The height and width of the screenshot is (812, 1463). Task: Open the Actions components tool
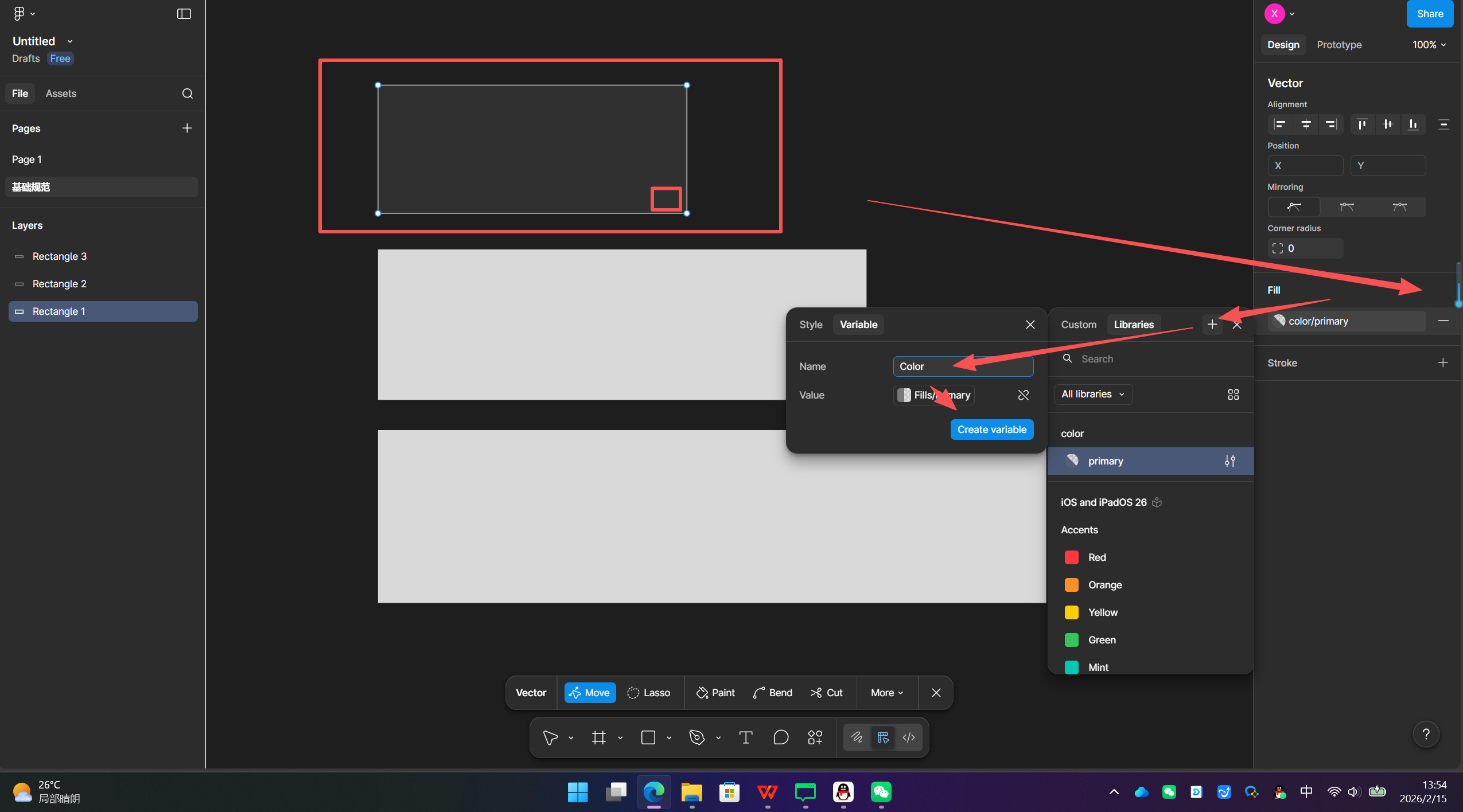click(815, 737)
